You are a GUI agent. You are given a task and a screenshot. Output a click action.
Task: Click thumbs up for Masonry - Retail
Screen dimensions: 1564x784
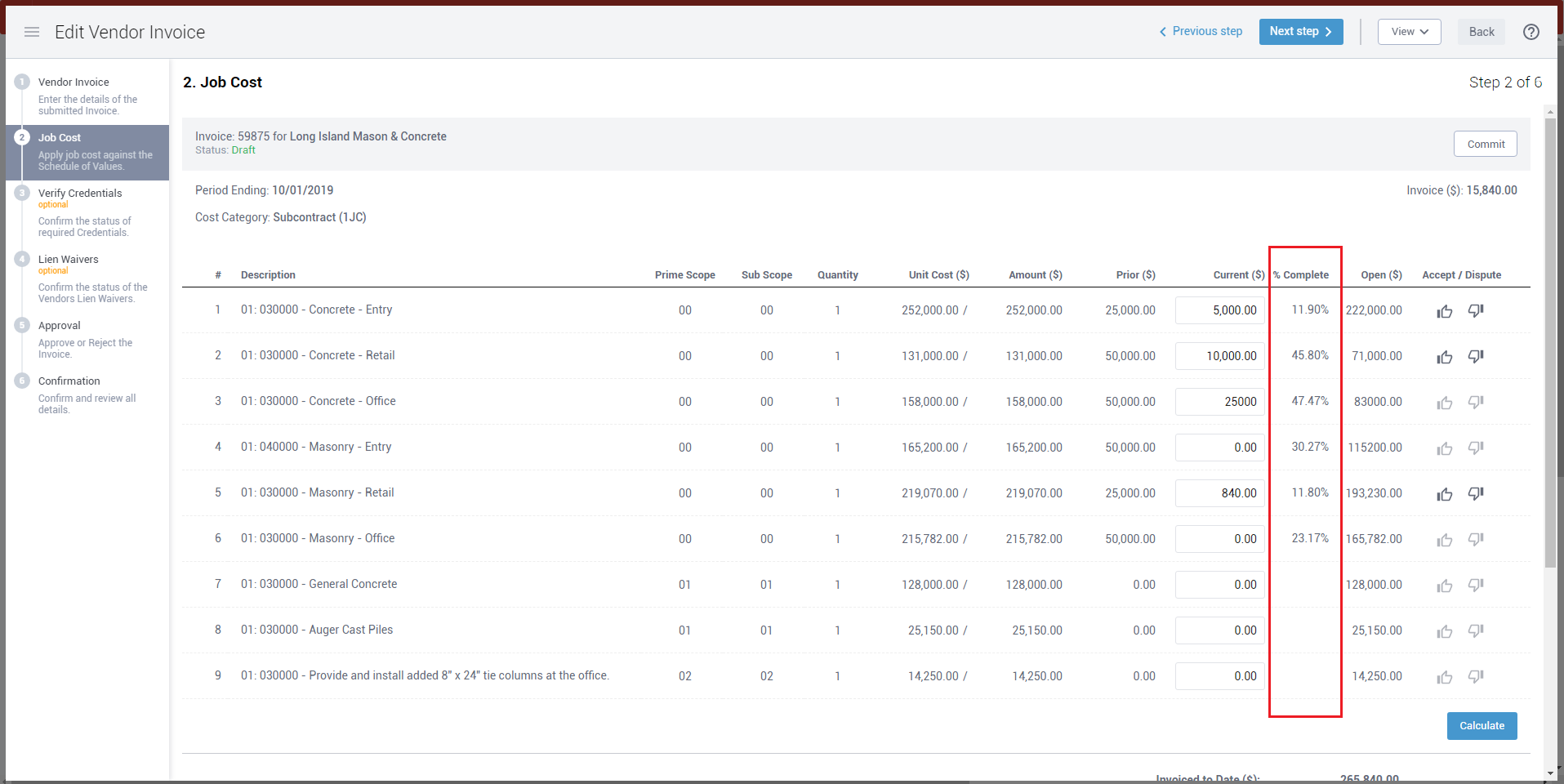[1444, 494]
